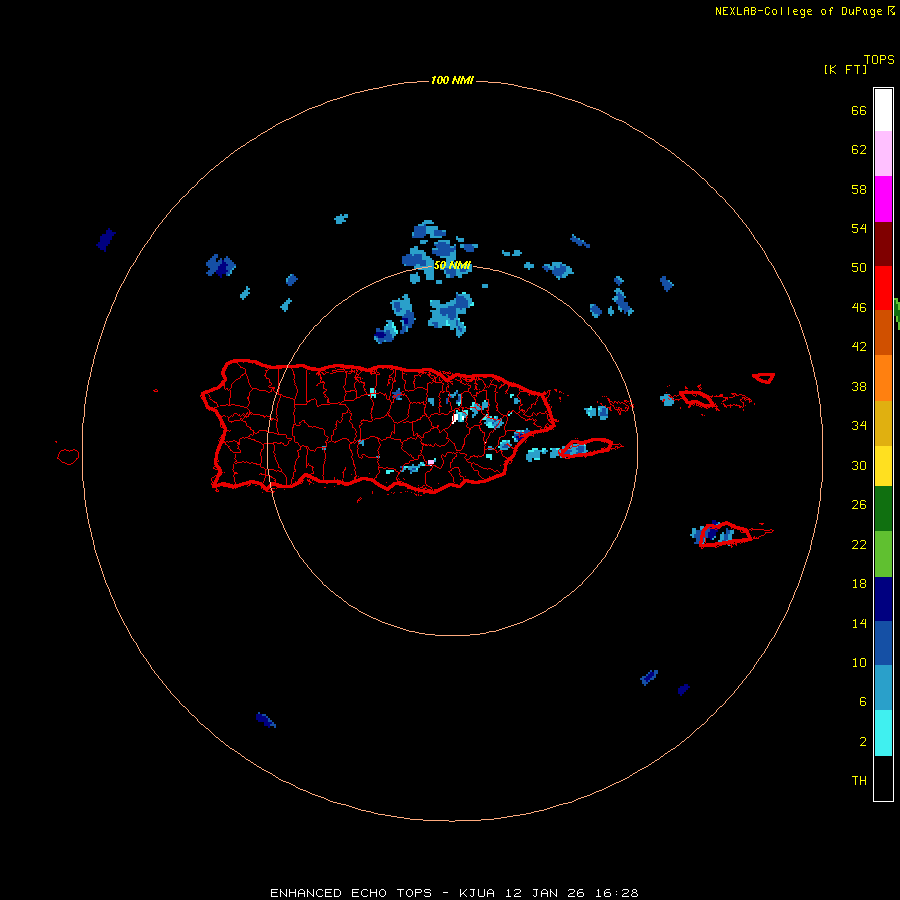Click the 66 legend value
This screenshot has height=900, width=900.
(859, 111)
